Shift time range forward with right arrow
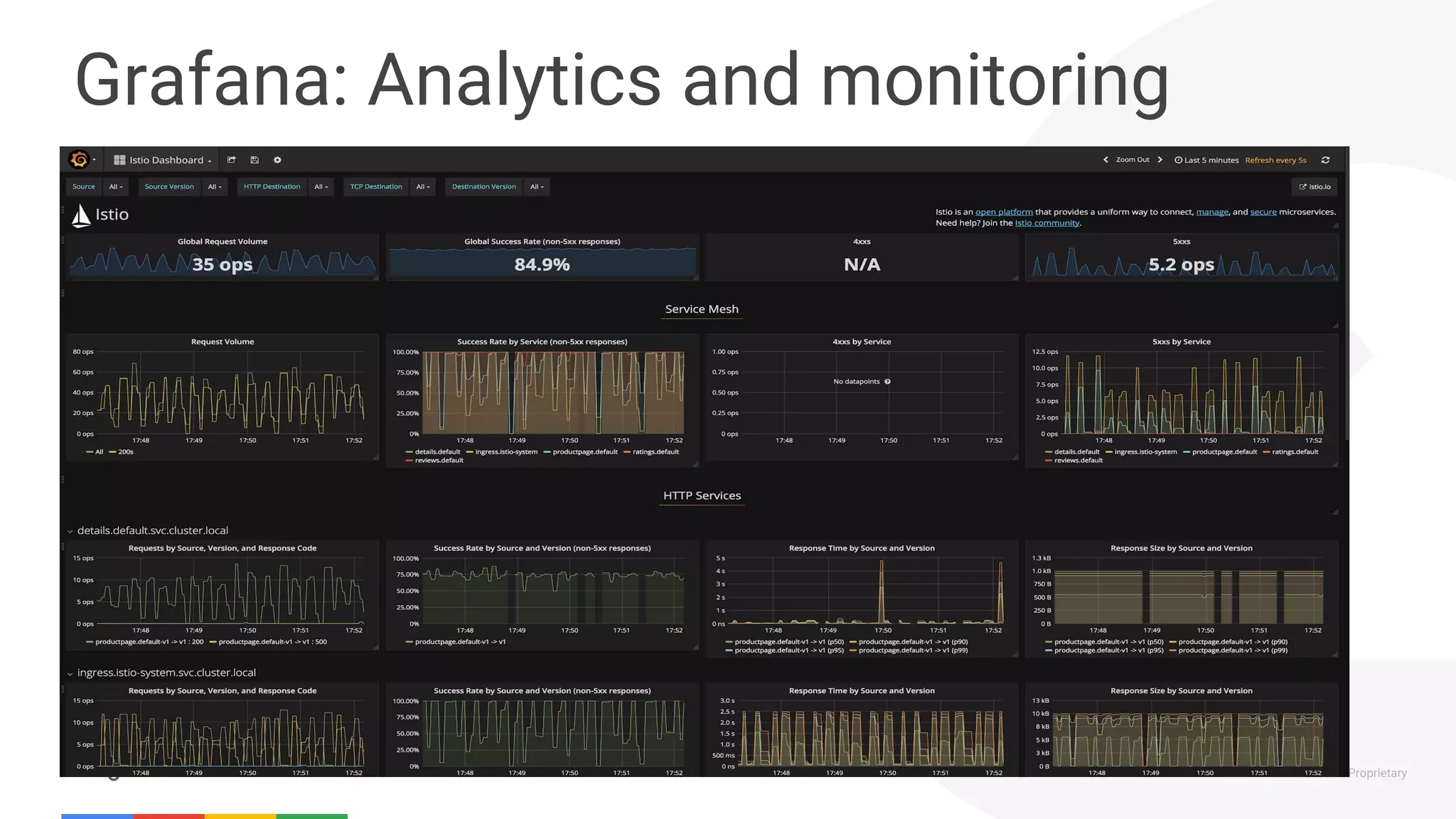The width and height of the screenshot is (1456, 819). (1160, 160)
